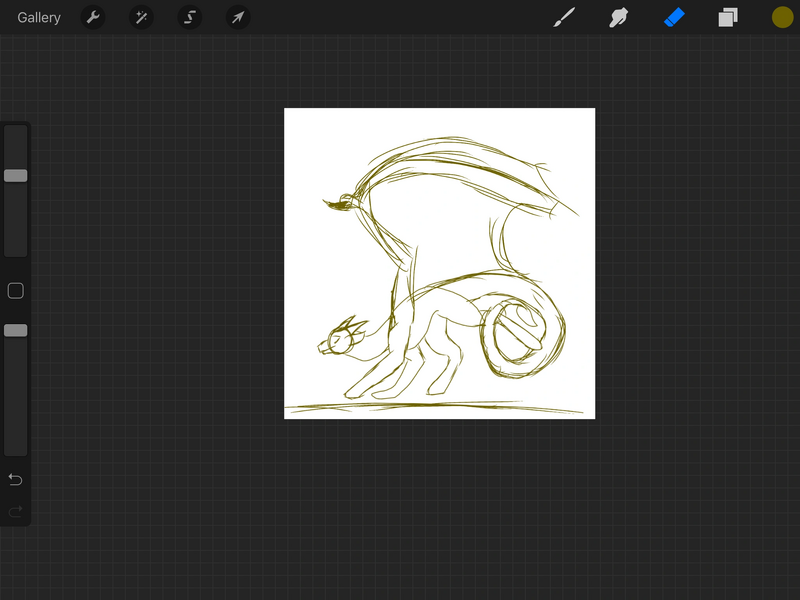Viewport: 800px width, 600px height.
Task: Select the Smudge tool
Action: [619, 18]
